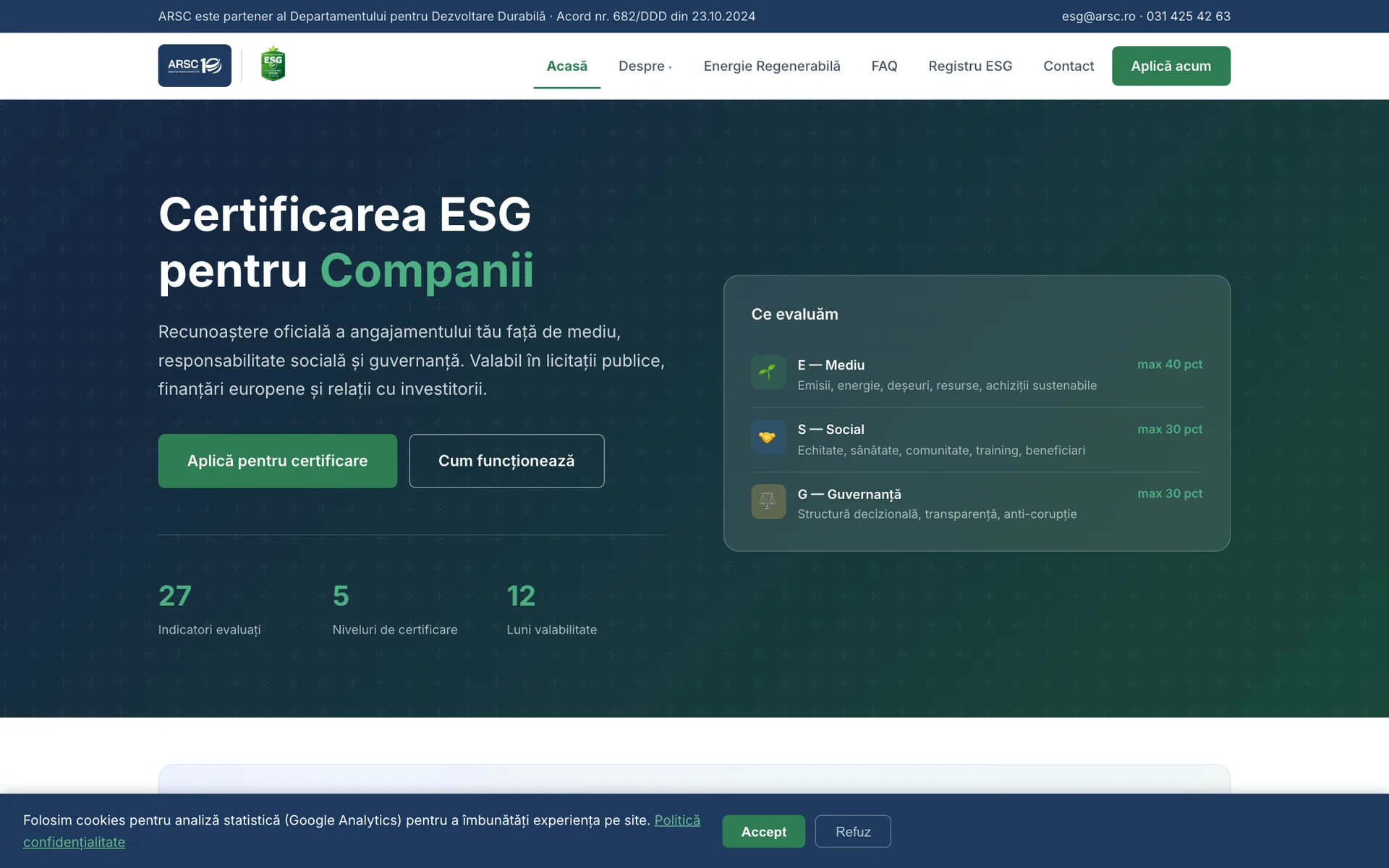1389x868 pixels.
Task: Click the green ESG shield badge logo
Action: point(273,64)
